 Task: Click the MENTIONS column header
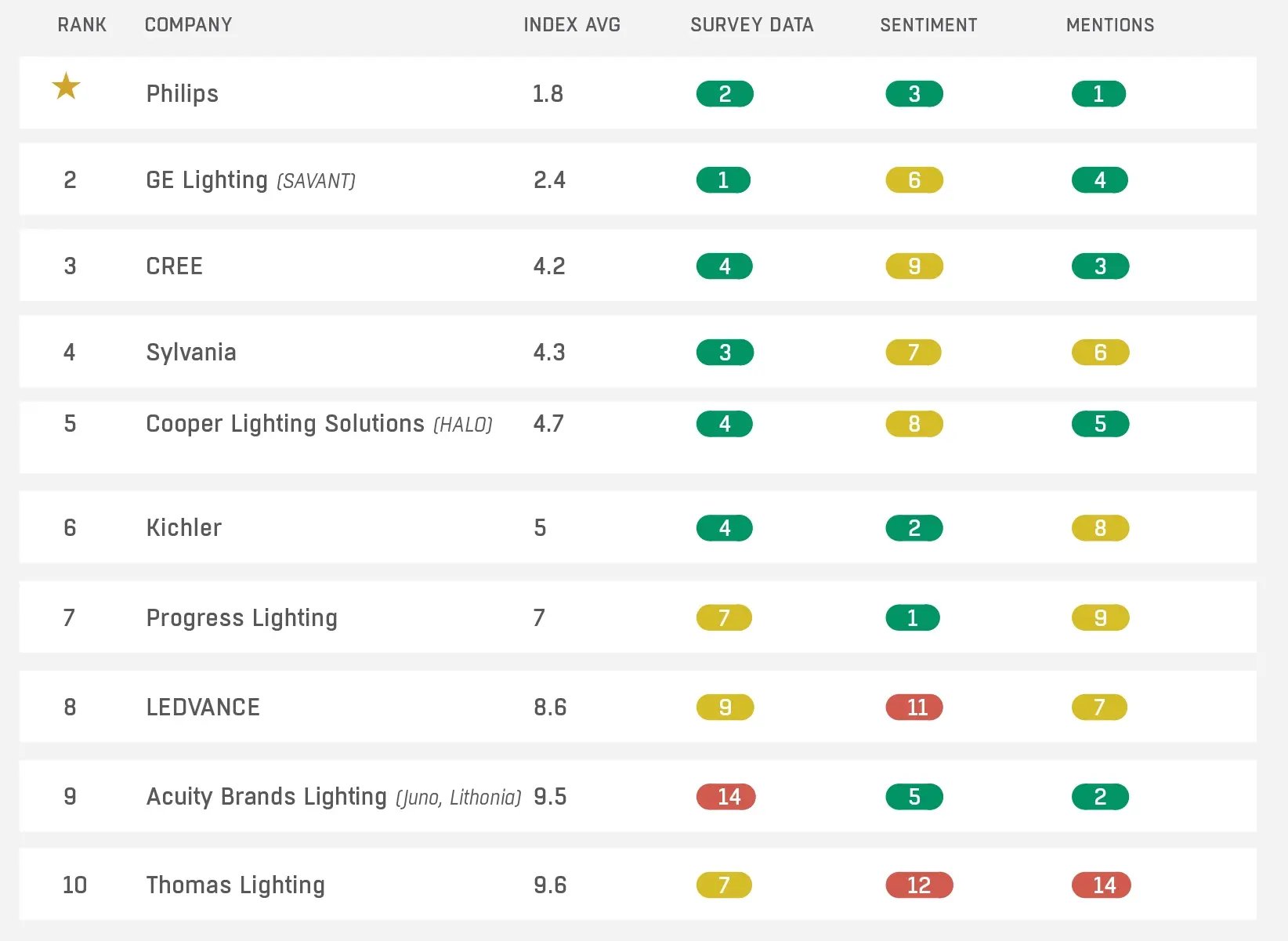click(1110, 25)
